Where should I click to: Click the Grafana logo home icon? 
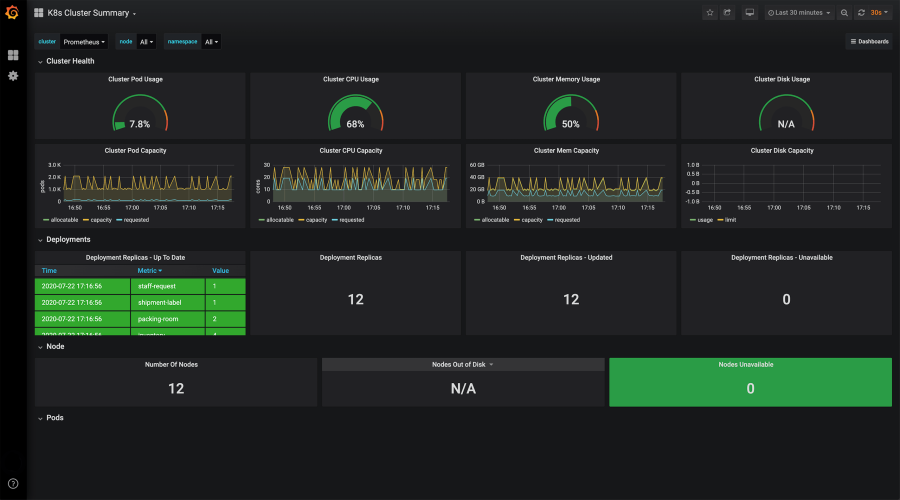click(x=13, y=13)
